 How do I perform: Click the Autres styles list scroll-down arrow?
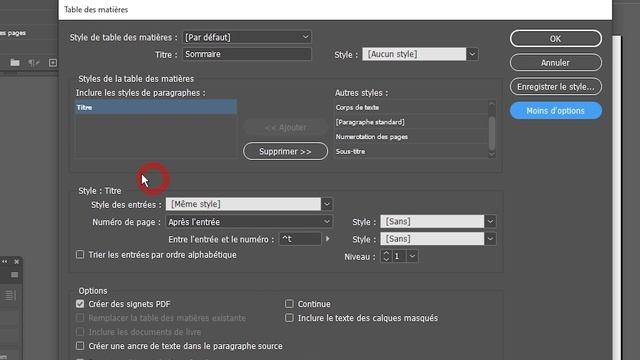492,155
